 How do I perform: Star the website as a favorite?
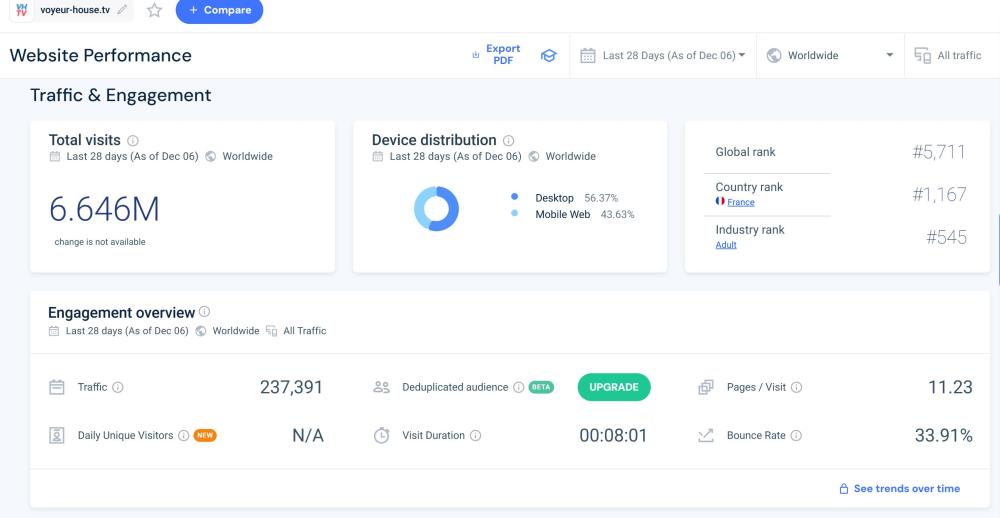point(154,10)
